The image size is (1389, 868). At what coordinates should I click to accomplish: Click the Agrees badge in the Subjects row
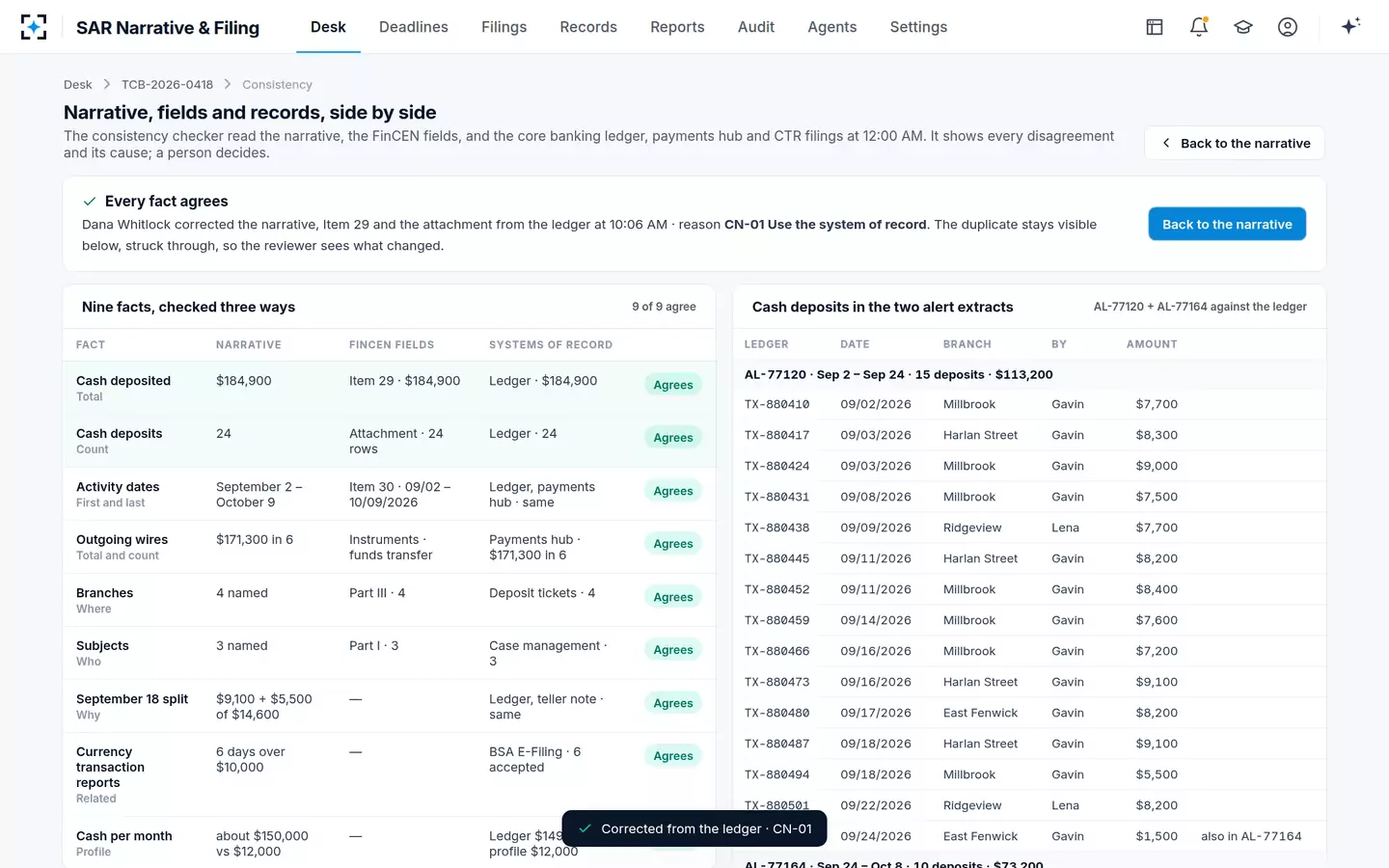pyautogui.click(x=673, y=650)
